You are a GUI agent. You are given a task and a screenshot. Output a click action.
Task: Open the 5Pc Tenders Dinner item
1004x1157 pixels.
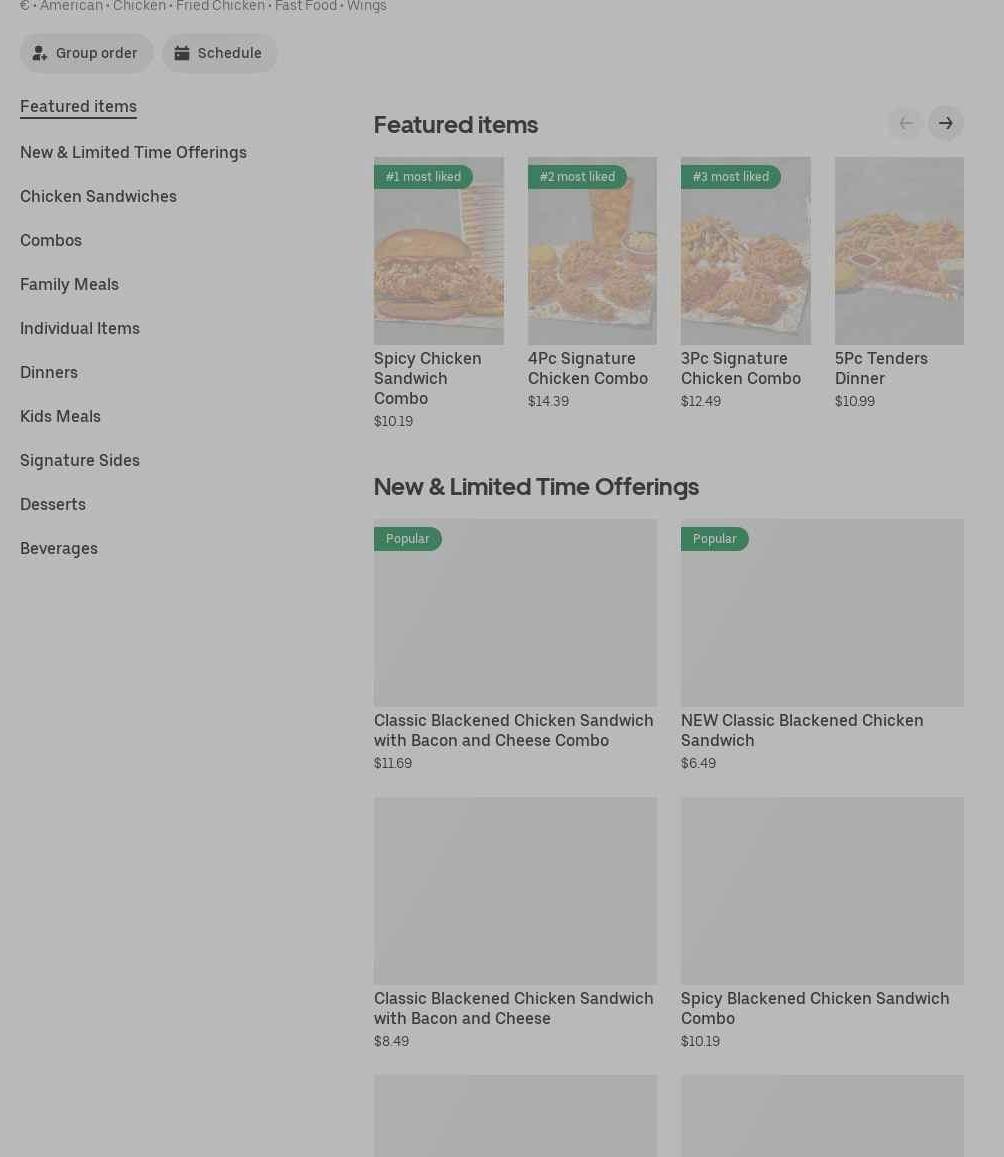pyautogui.click(x=898, y=251)
